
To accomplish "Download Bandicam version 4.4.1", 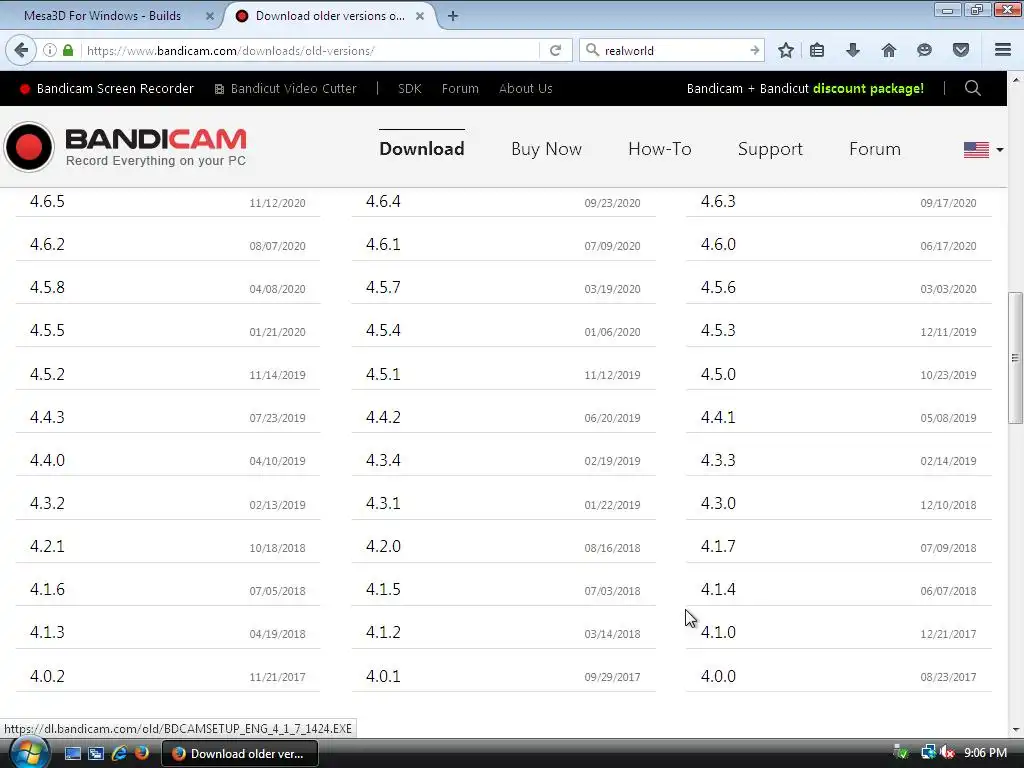I will 718,417.
